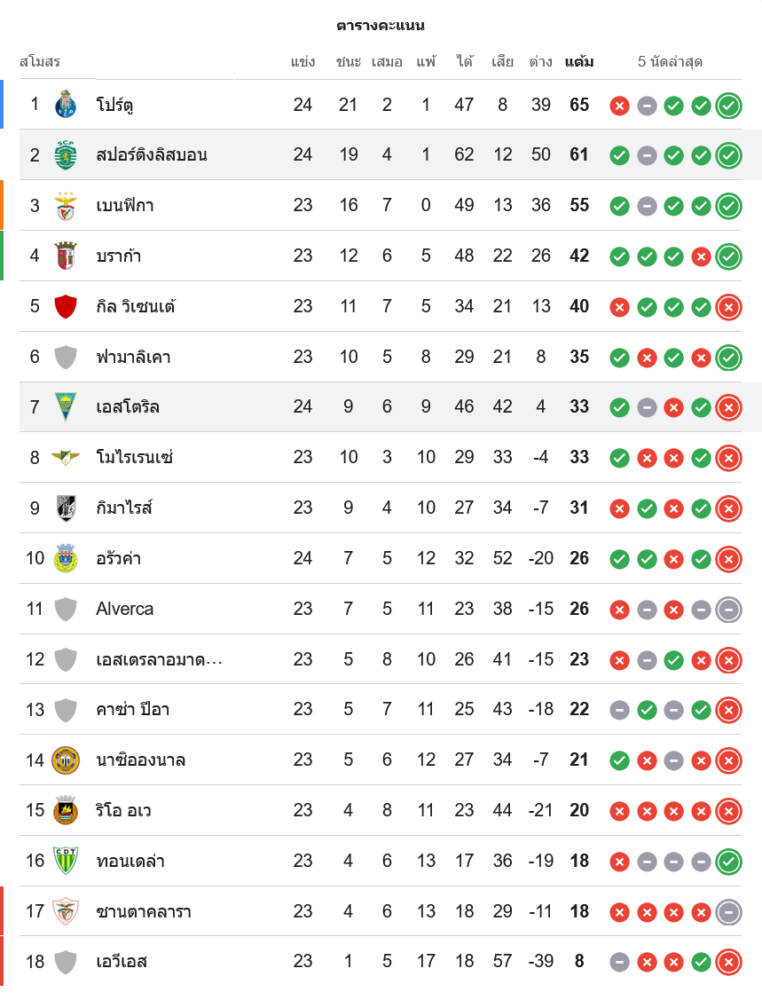762x1000 pixels.
Task: Click the Arouca club crest
Action: click(66, 558)
